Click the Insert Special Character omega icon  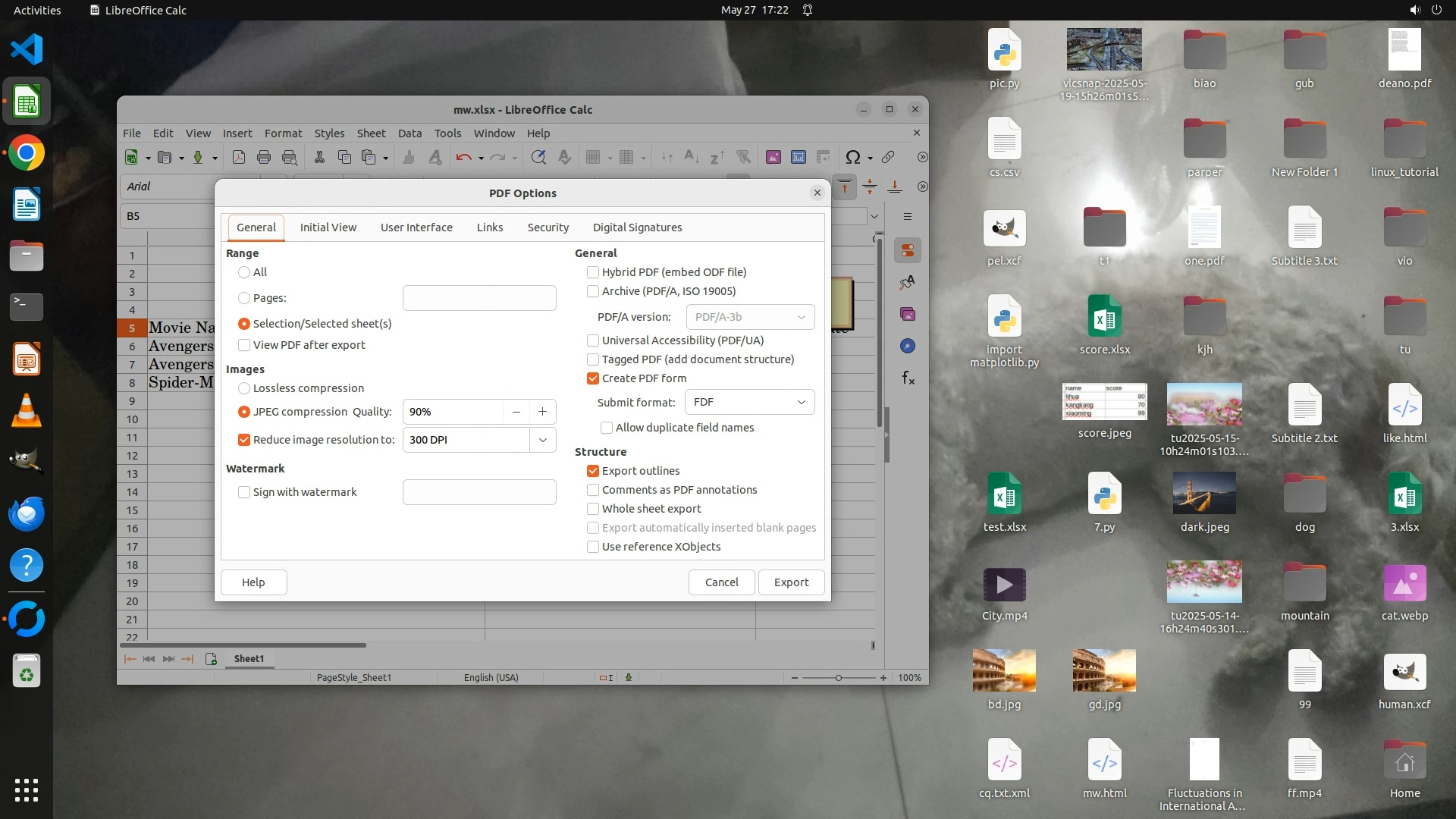point(852,157)
